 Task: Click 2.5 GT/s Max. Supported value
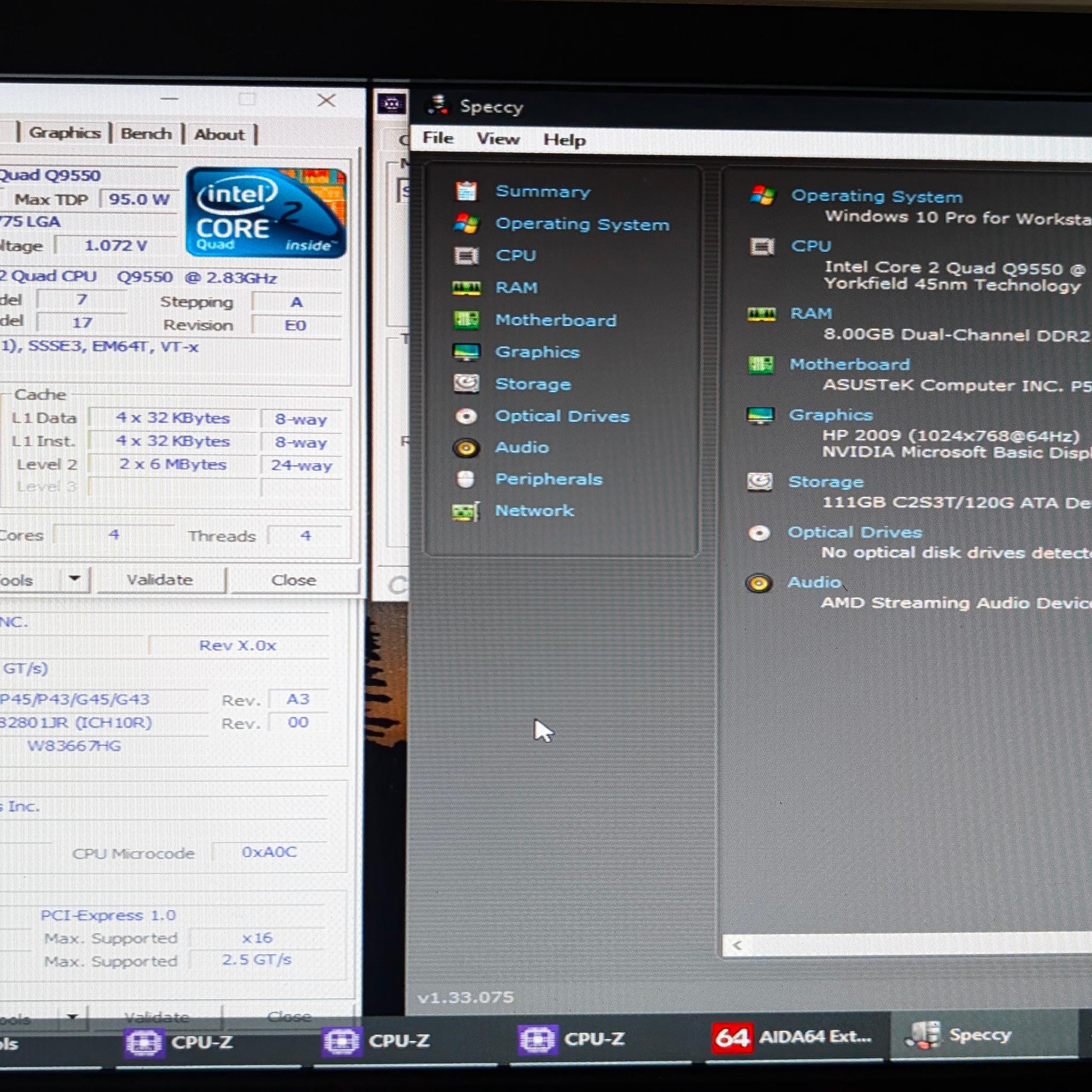point(256,960)
